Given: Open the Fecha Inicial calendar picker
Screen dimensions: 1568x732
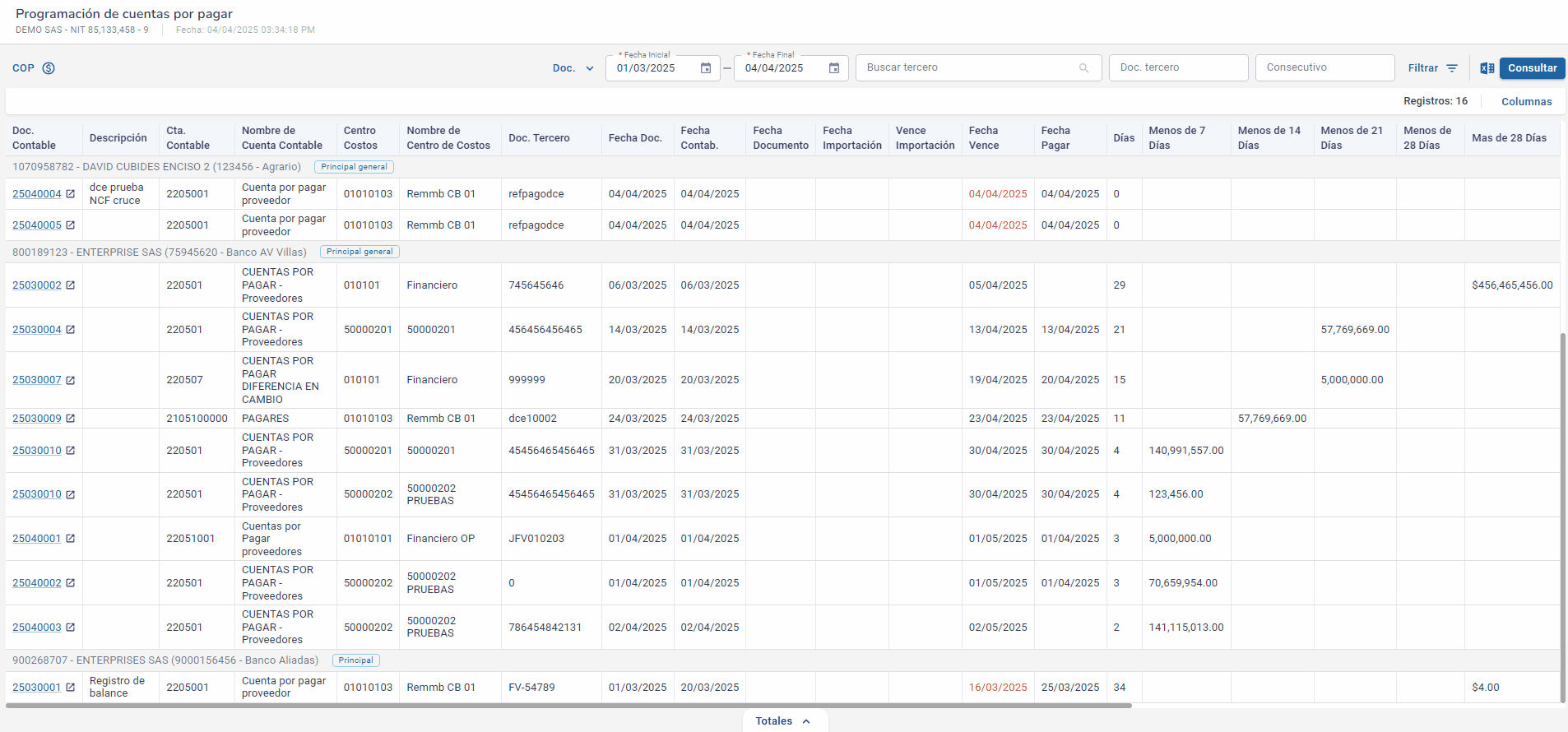Looking at the screenshot, I should (706, 68).
